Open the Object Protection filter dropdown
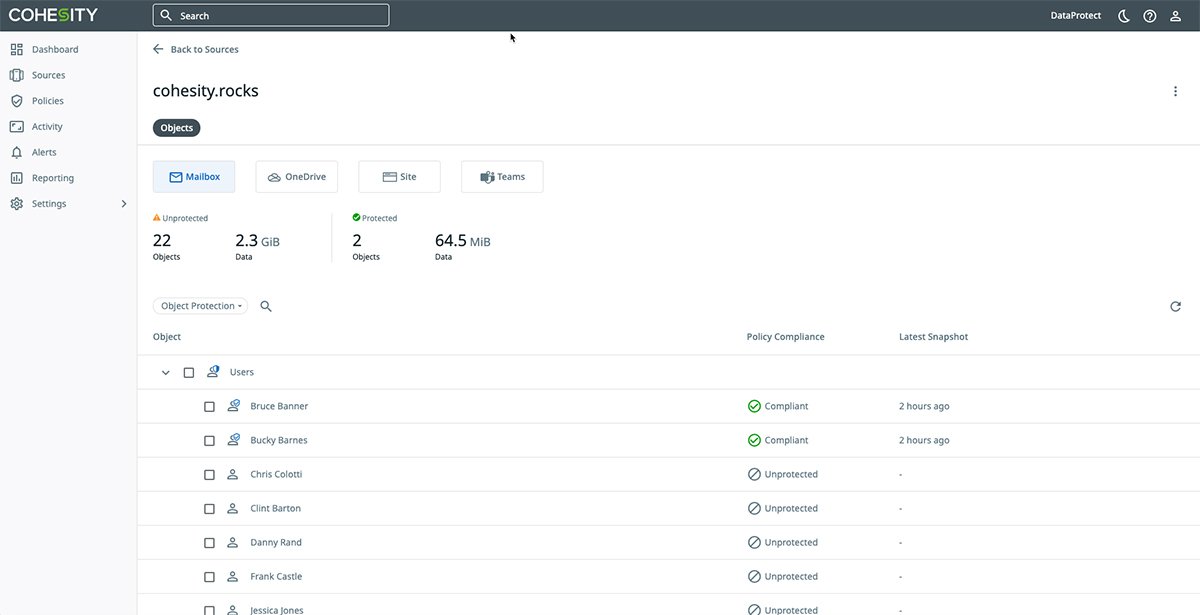This screenshot has width=1200, height=615. [200, 306]
